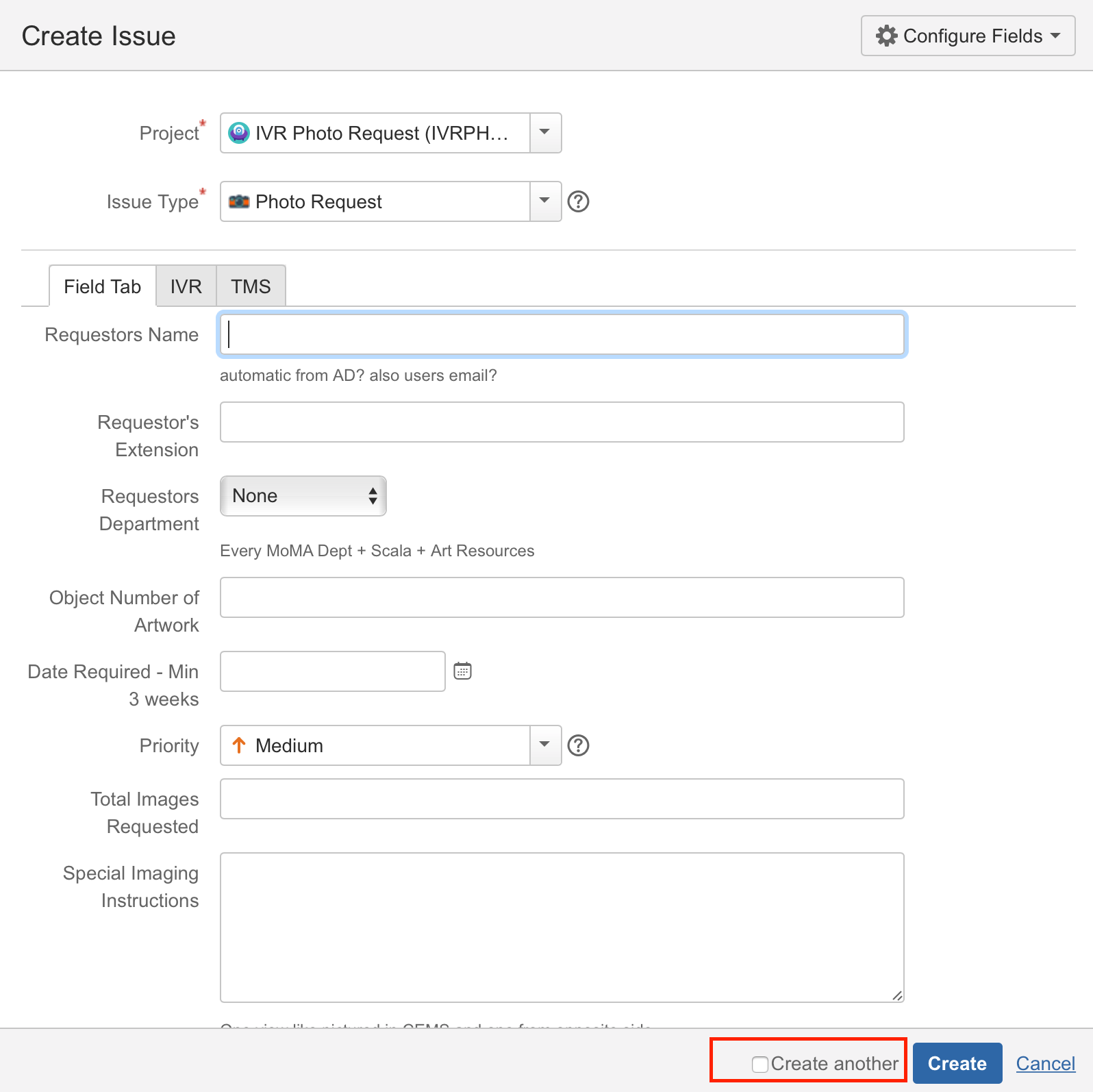Click the Total Images Requested field
Screen dimensions: 1093x1092
[x=562, y=799]
